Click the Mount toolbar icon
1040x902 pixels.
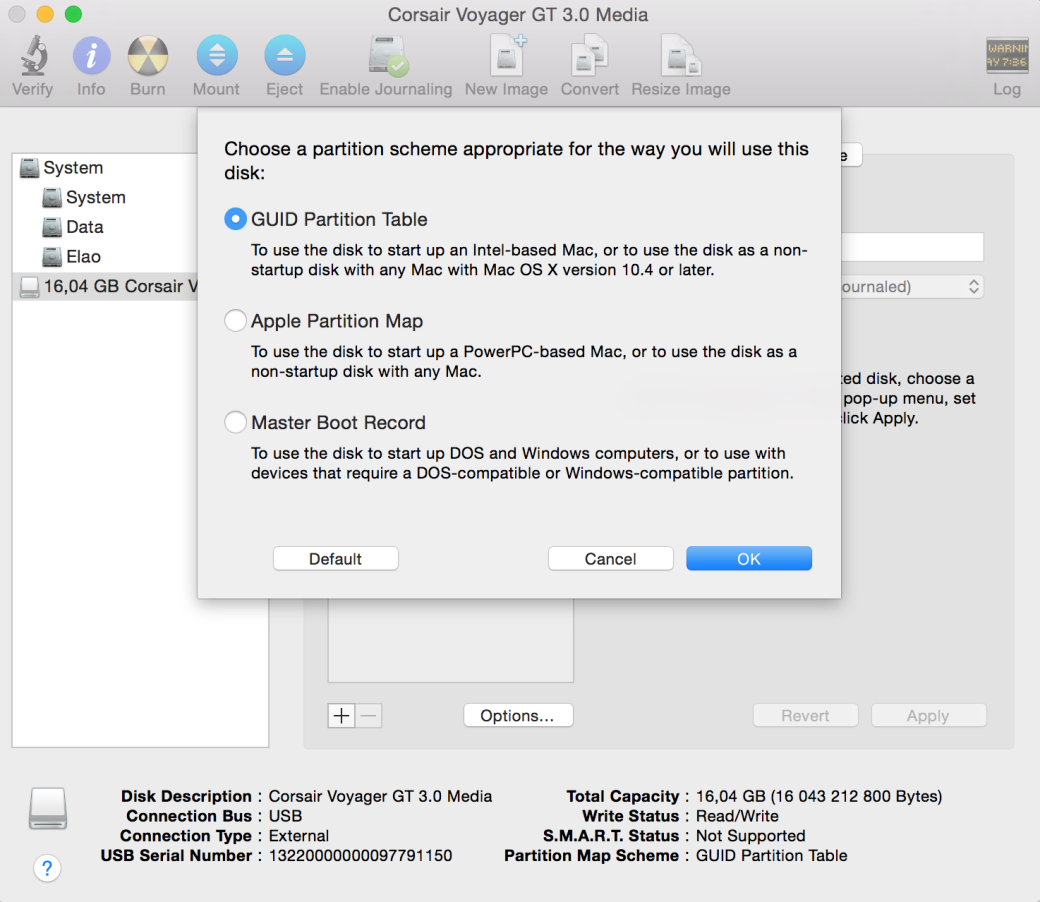[217, 56]
